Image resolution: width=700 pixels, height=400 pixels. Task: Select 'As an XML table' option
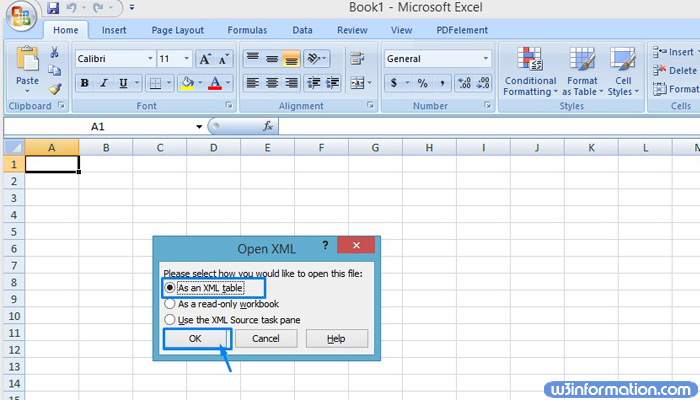[204, 288]
